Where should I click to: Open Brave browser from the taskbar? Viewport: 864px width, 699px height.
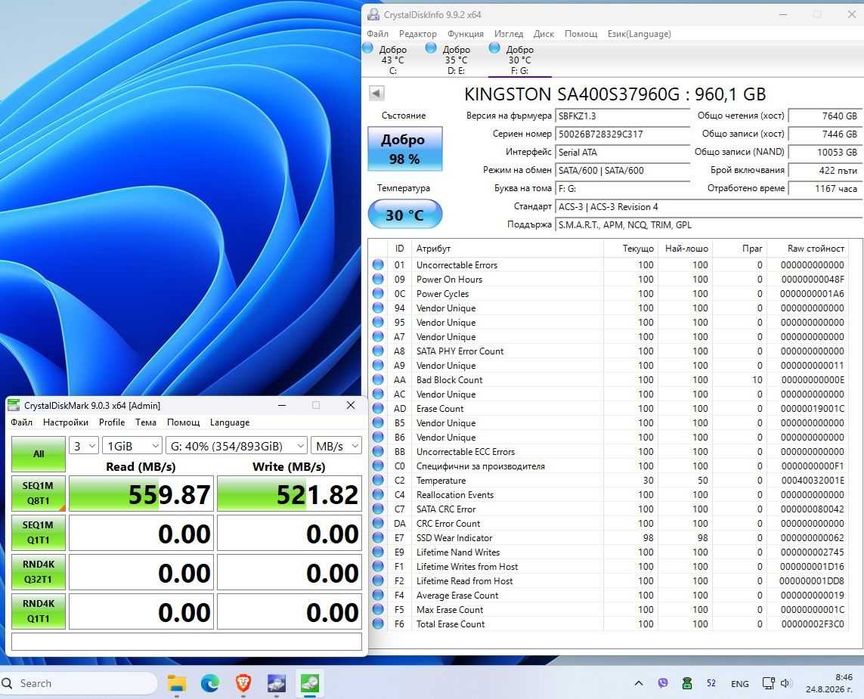244,684
